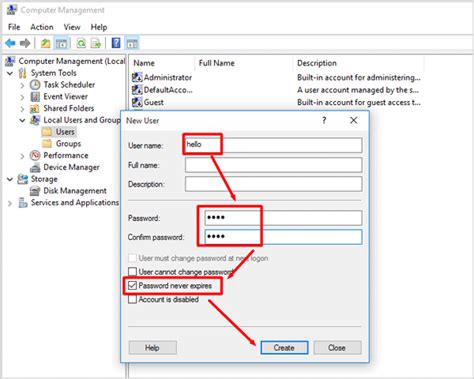Click the Password input field

pyautogui.click(x=283, y=218)
